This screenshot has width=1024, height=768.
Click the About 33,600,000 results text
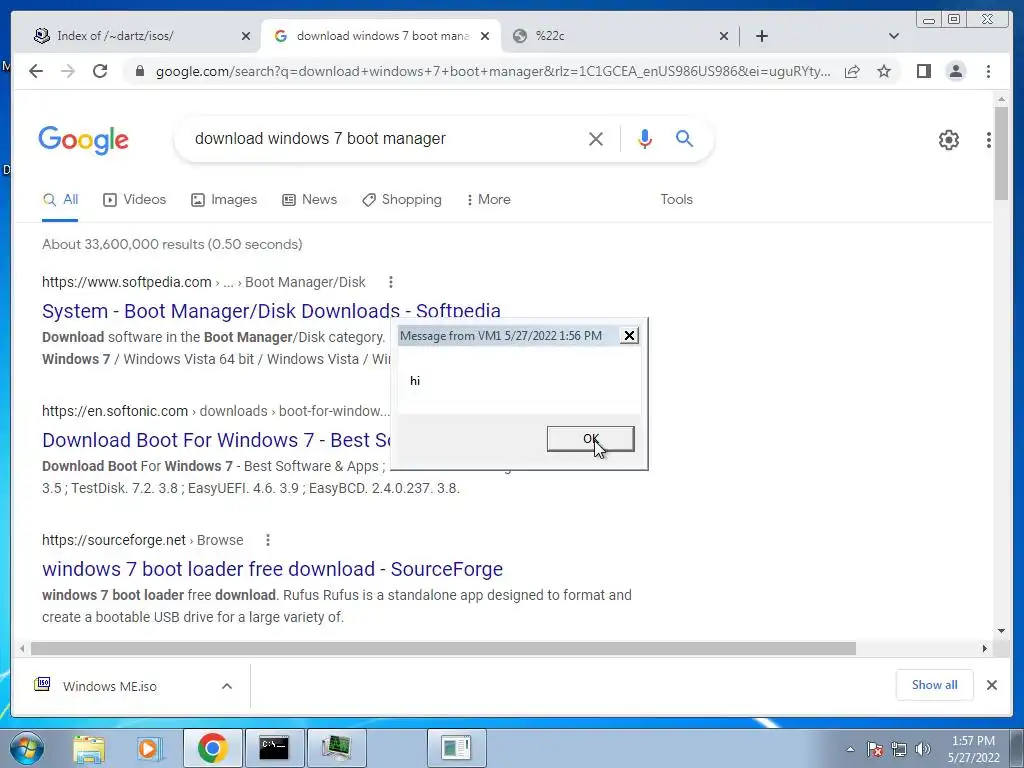click(172, 244)
